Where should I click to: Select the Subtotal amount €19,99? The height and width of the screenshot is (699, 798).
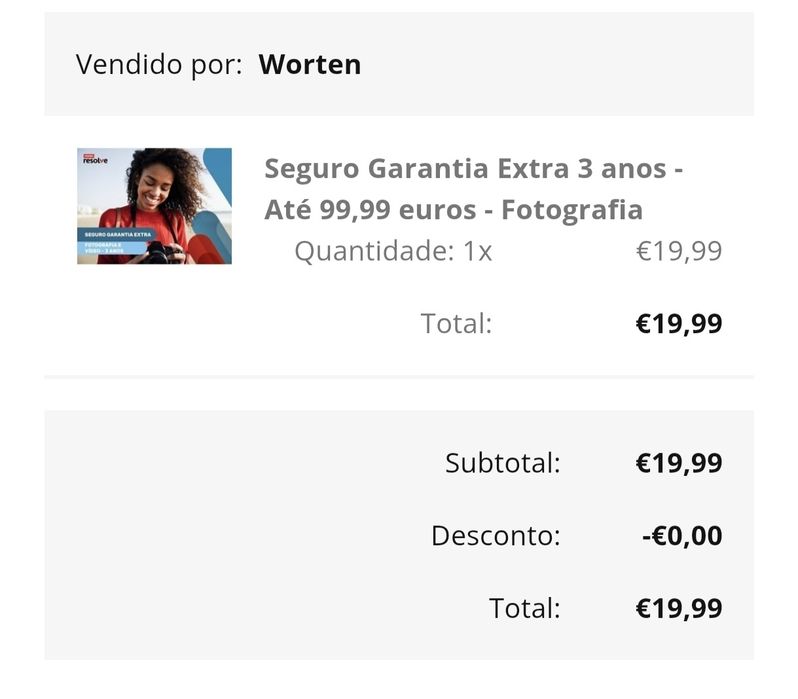coord(679,463)
